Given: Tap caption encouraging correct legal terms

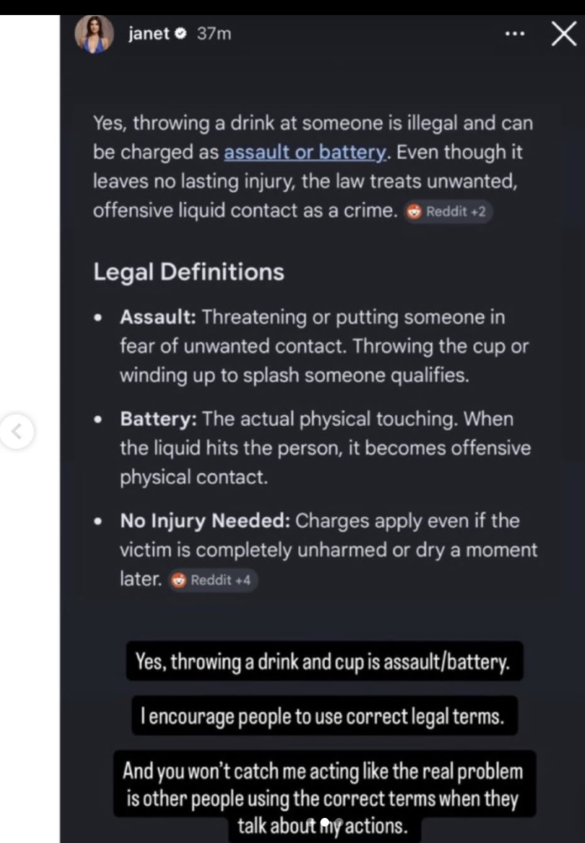Looking at the screenshot, I should click(x=324, y=716).
